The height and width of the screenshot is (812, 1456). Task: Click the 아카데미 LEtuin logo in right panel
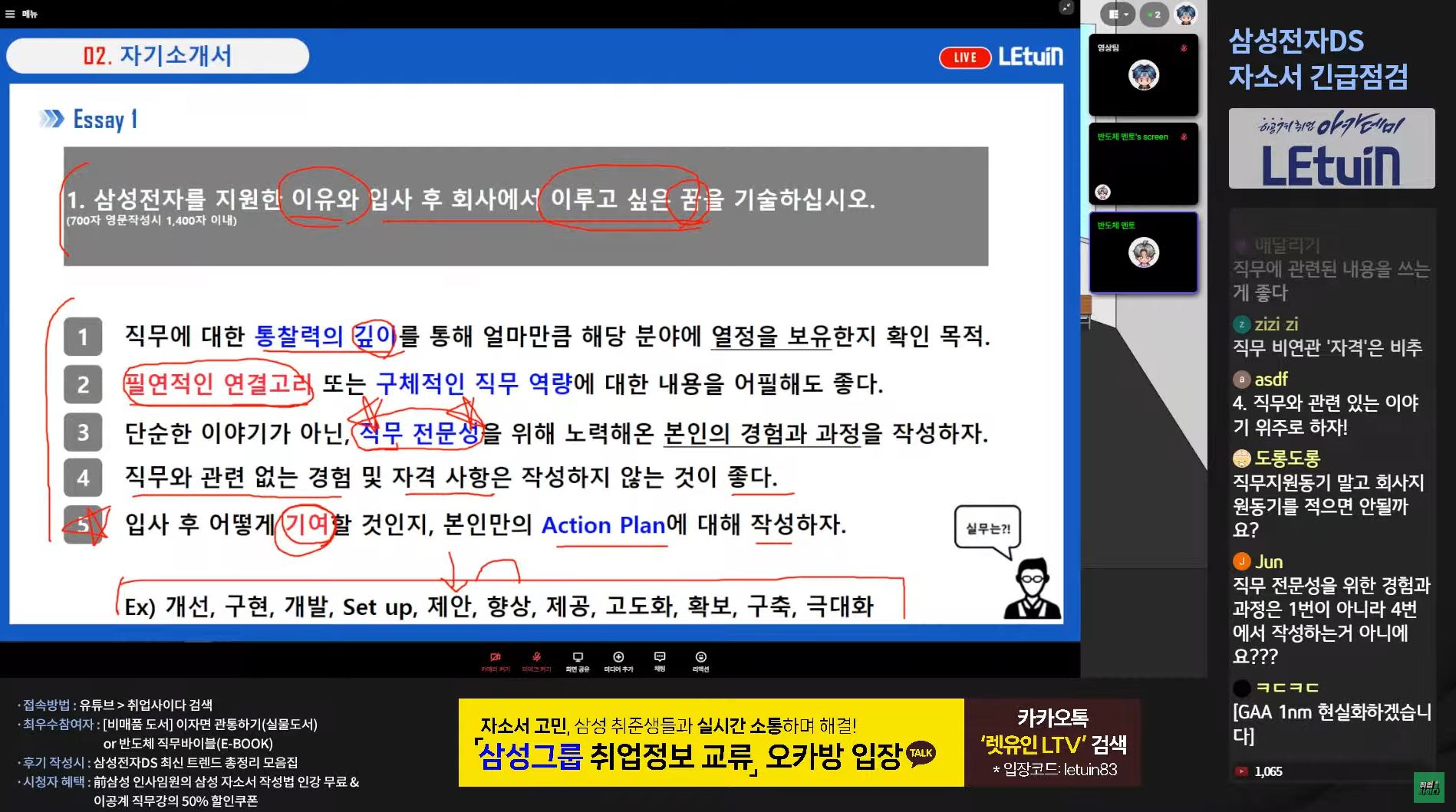[x=1332, y=149]
